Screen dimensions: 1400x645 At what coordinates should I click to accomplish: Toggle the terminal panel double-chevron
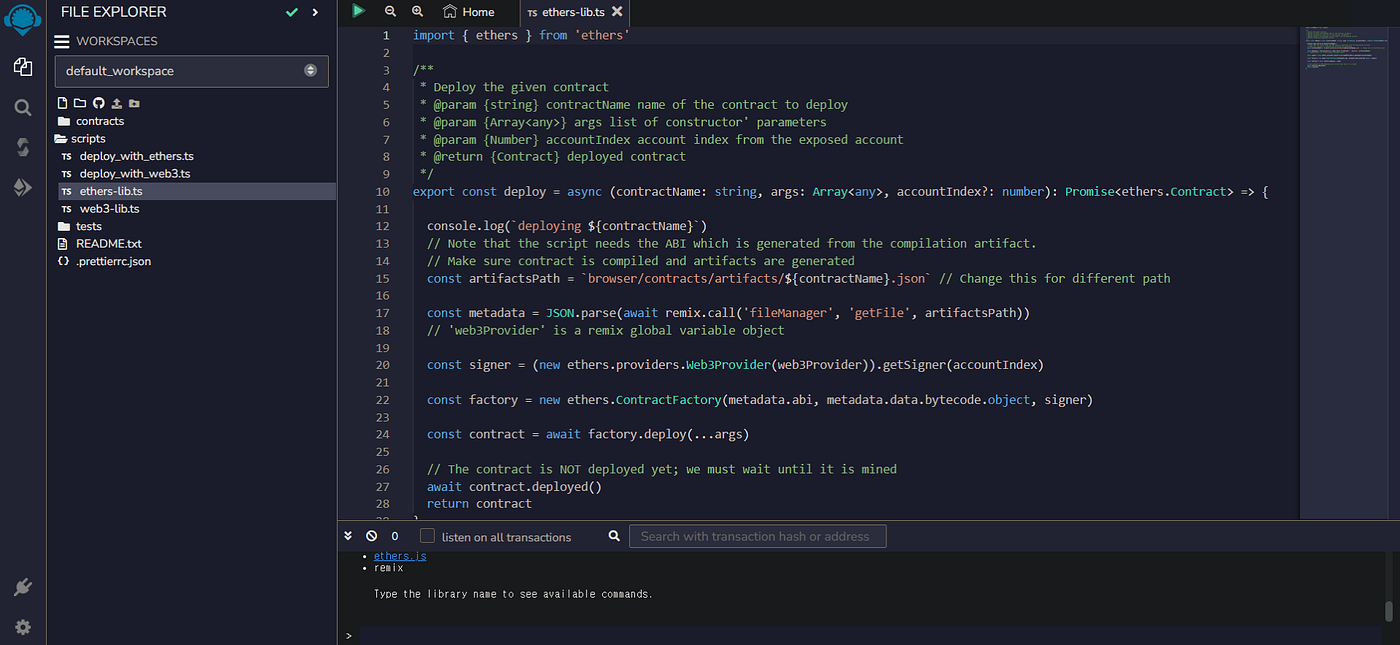pyautogui.click(x=349, y=536)
